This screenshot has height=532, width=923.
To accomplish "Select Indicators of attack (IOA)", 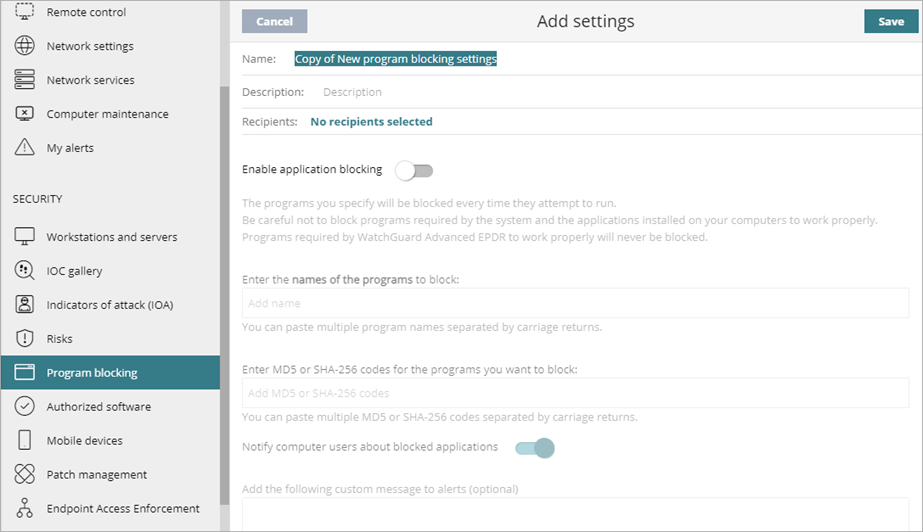I will (110, 305).
